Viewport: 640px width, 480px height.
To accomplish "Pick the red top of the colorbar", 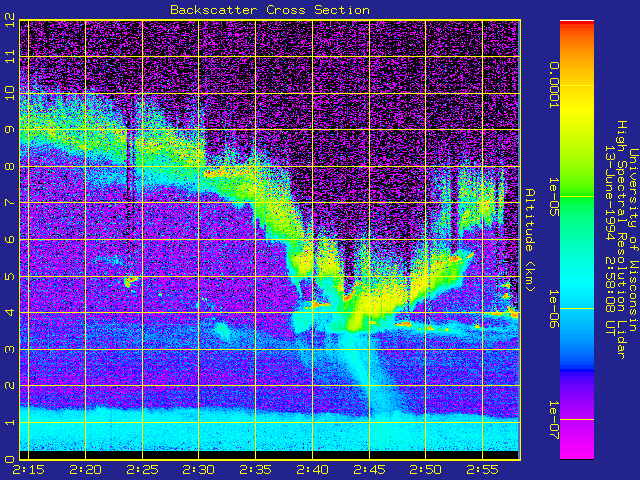I will (x=577, y=25).
